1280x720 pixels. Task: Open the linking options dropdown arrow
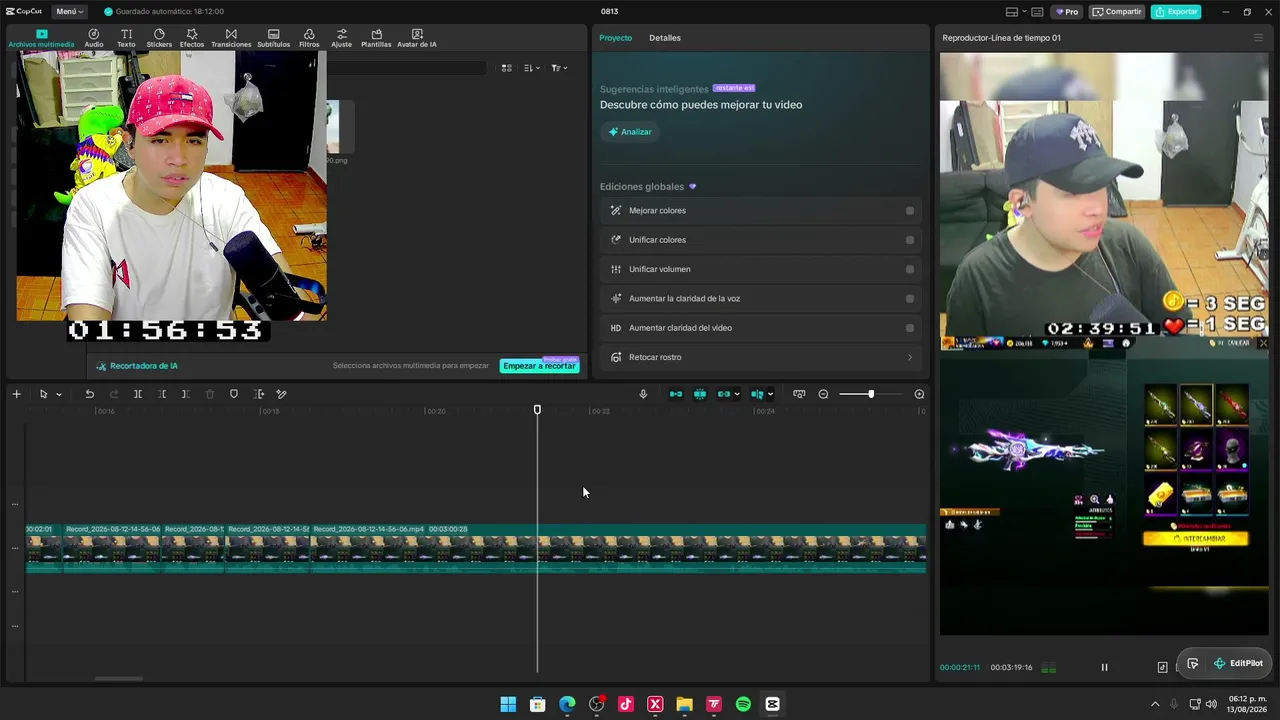pyautogui.click(x=737, y=394)
